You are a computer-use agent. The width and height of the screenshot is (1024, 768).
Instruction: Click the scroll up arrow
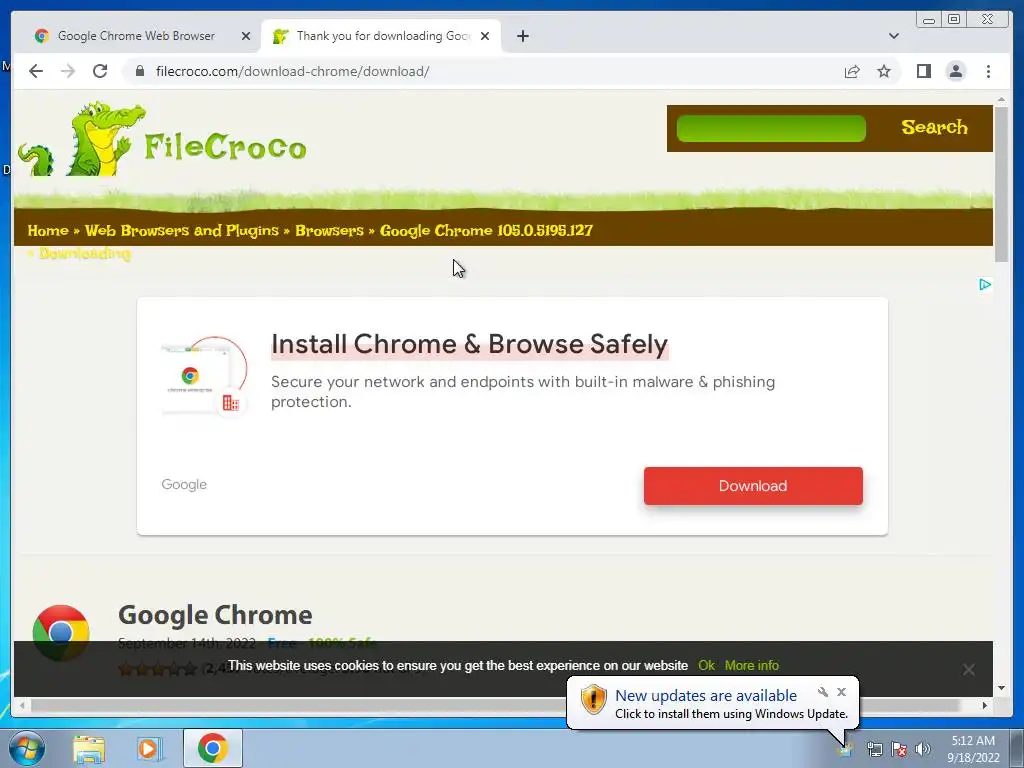(x=1001, y=99)
